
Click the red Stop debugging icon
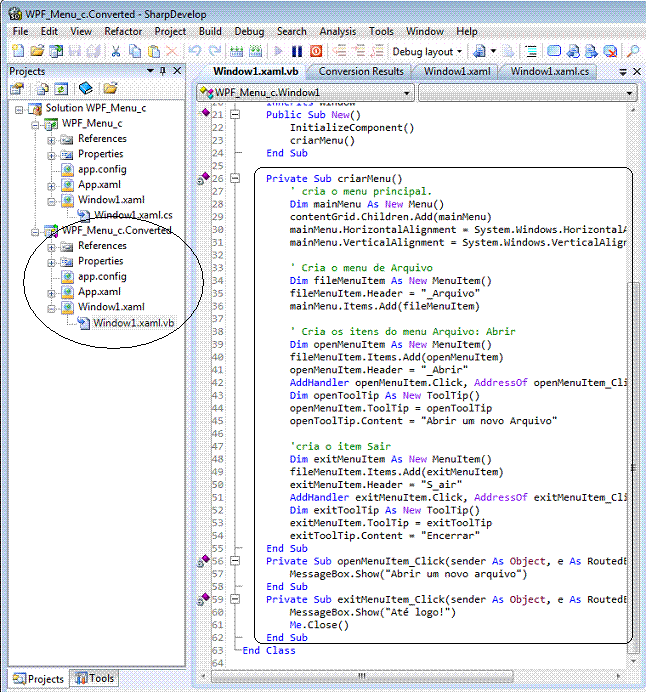point(316,51)
